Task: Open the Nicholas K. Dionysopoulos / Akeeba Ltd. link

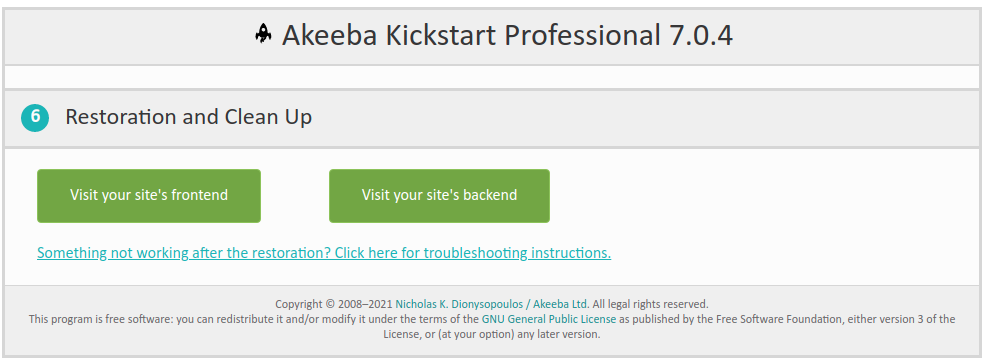Action: [492, 304]
